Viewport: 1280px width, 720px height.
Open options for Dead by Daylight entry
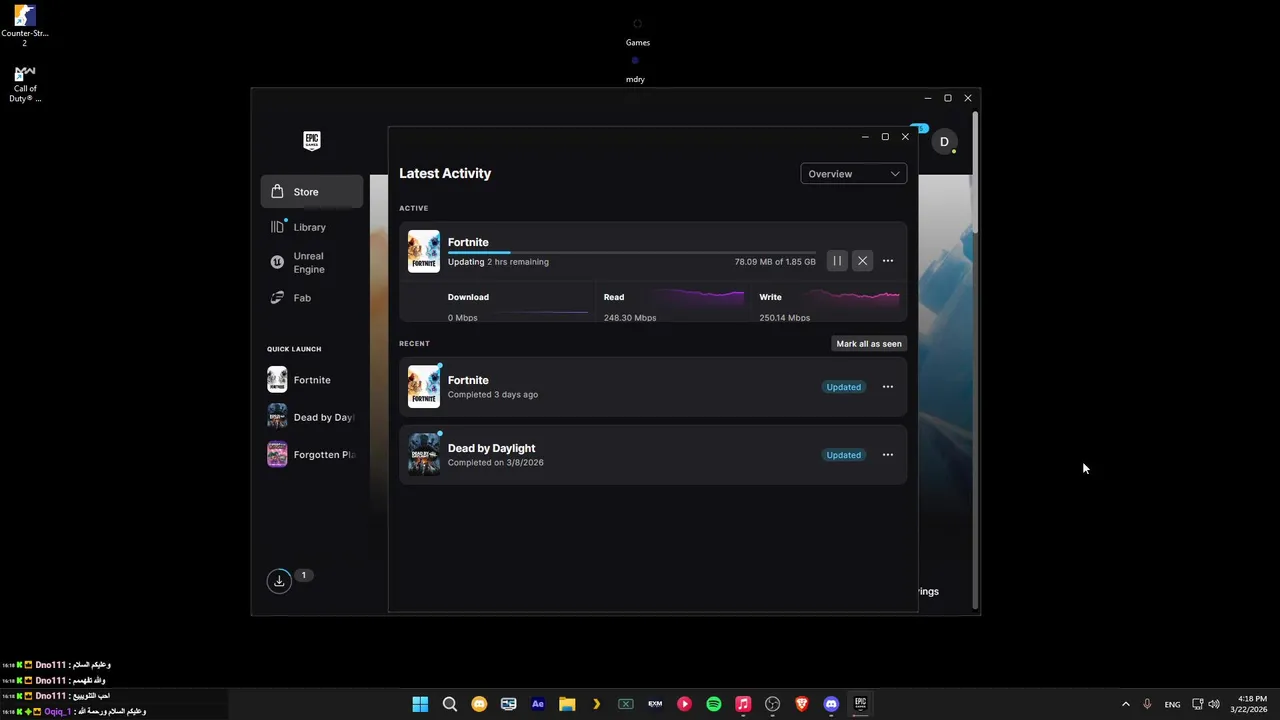click(x=888, y=455)
